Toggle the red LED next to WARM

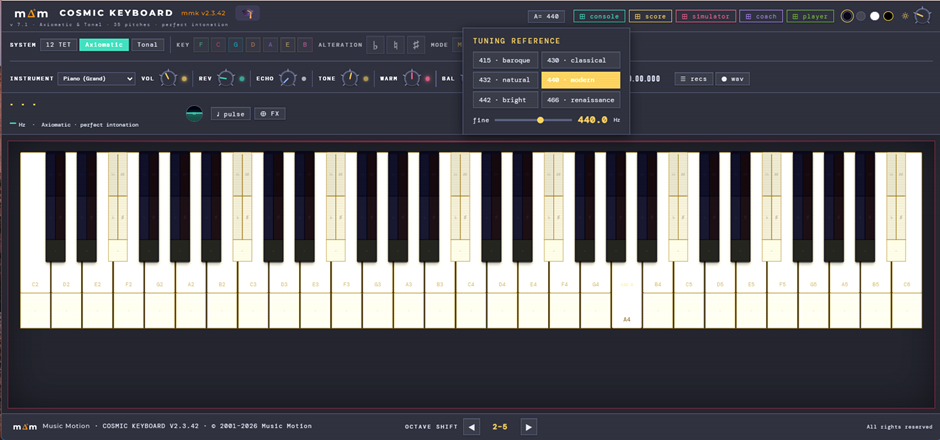coord(427,79)
